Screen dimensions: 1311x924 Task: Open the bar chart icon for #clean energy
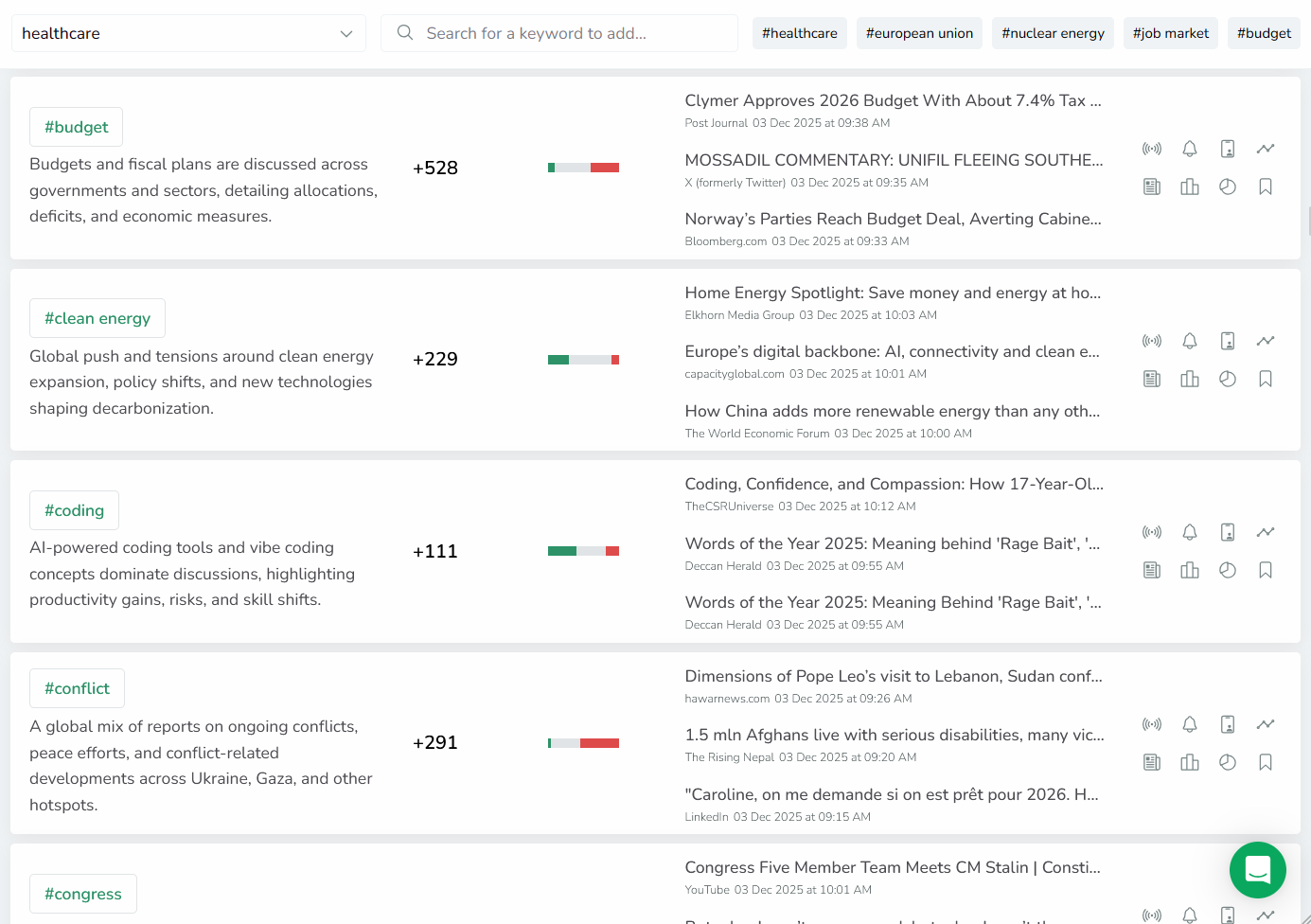point(1190,379)
